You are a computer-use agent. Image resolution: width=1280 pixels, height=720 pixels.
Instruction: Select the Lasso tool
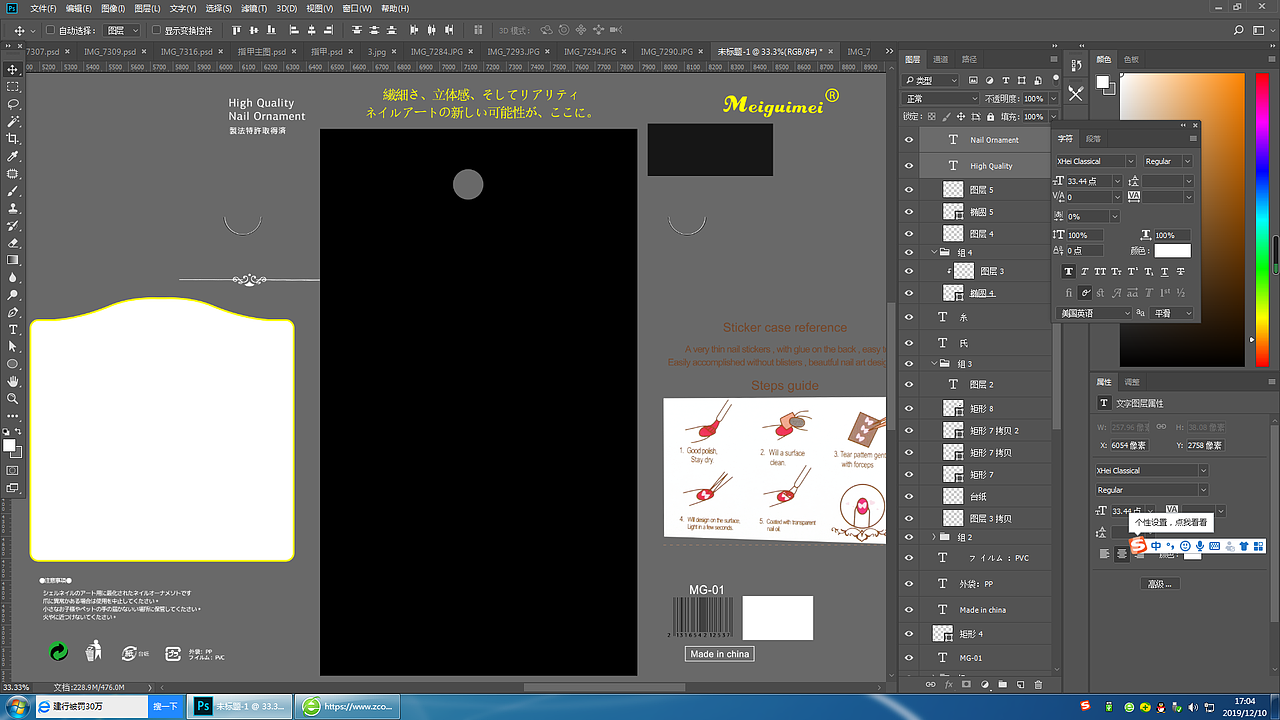tap(14, 104)
